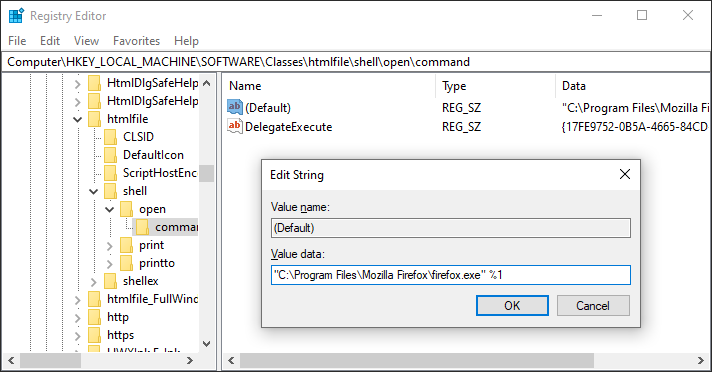Click the Value data text field
This screenshot has width=712, height=372.
(x=451, y=275)
